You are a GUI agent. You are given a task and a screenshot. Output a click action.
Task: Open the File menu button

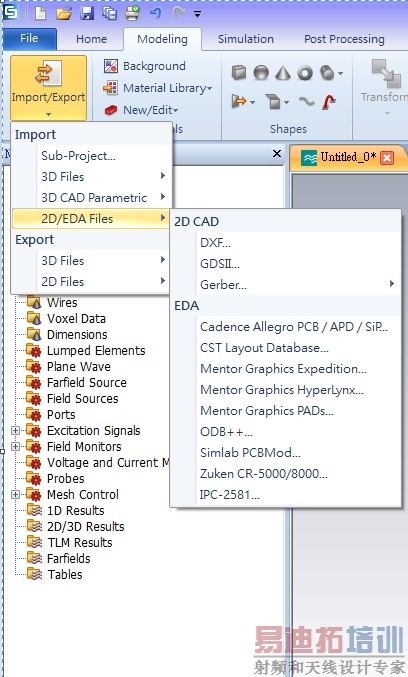tap(29, 39)
